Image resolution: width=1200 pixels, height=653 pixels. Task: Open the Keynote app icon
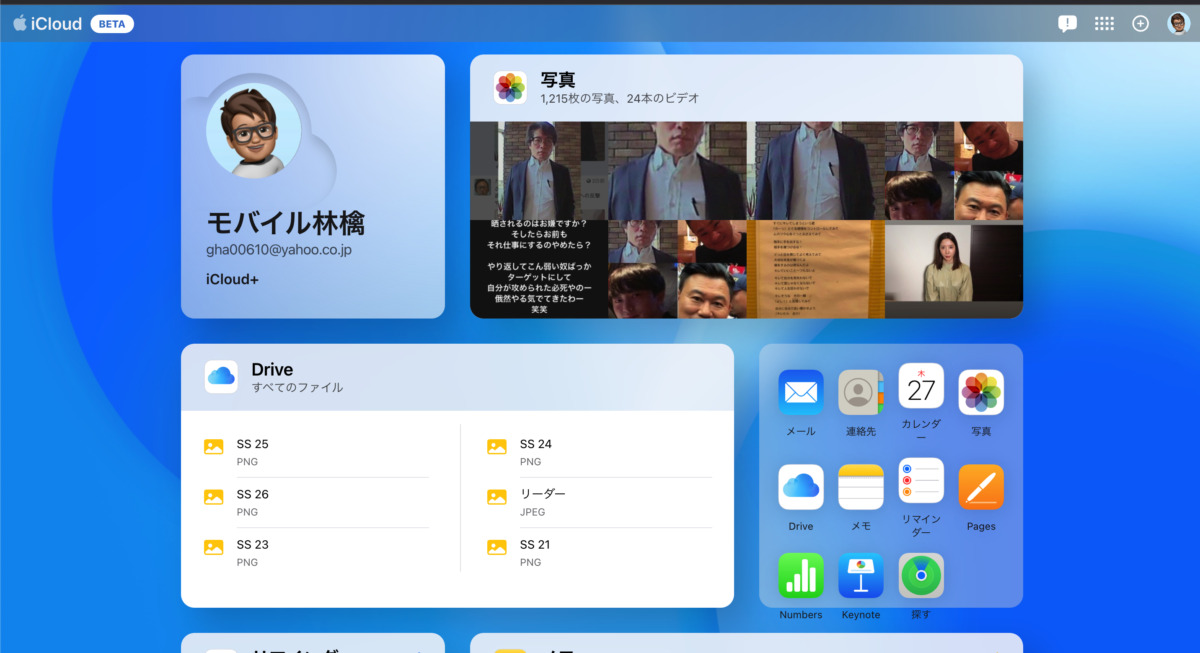point(861,574)
